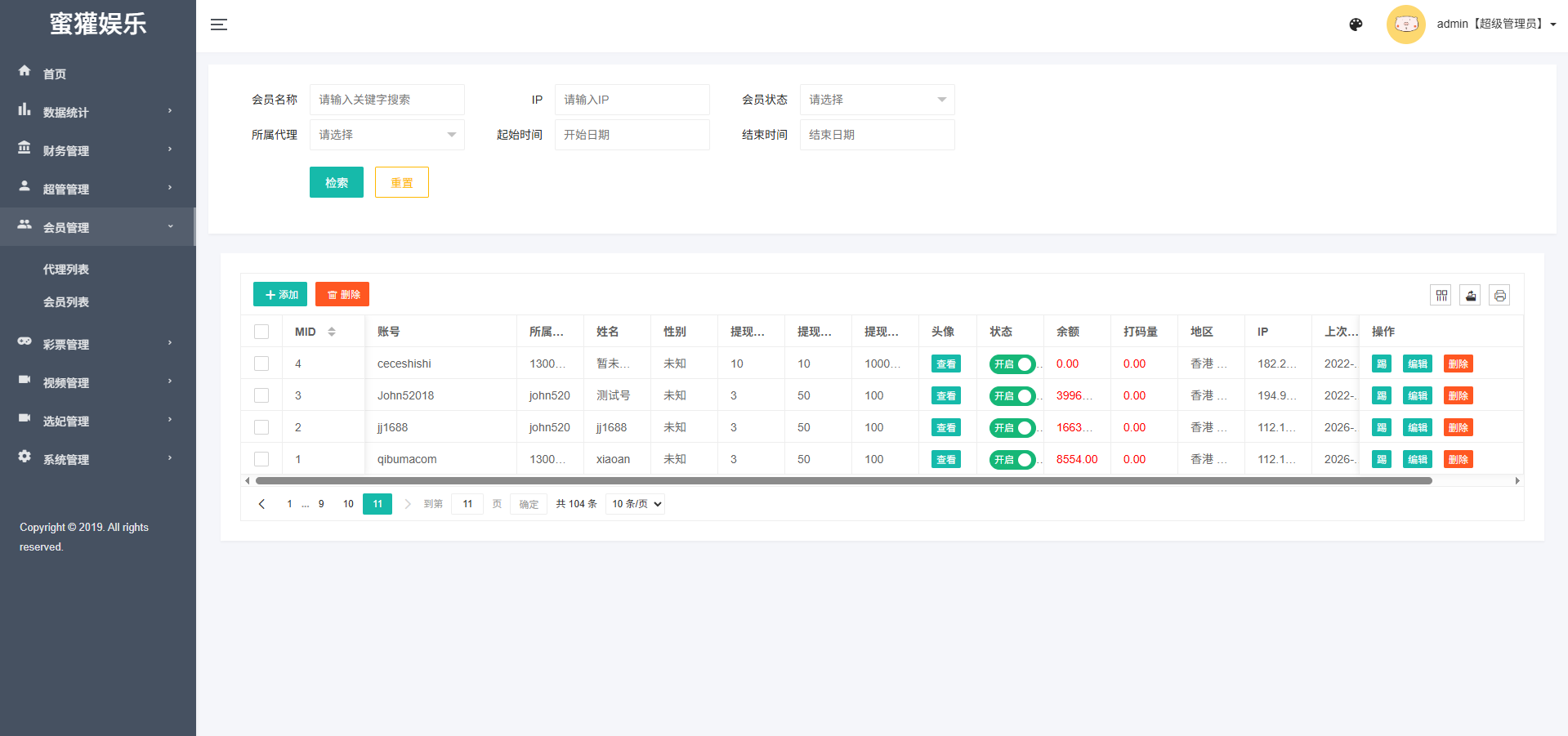Image resolution: width=1568 pixels, height=736 pixels.
Task: Click the 视频管理 camera icon
Action: [25, 380]
